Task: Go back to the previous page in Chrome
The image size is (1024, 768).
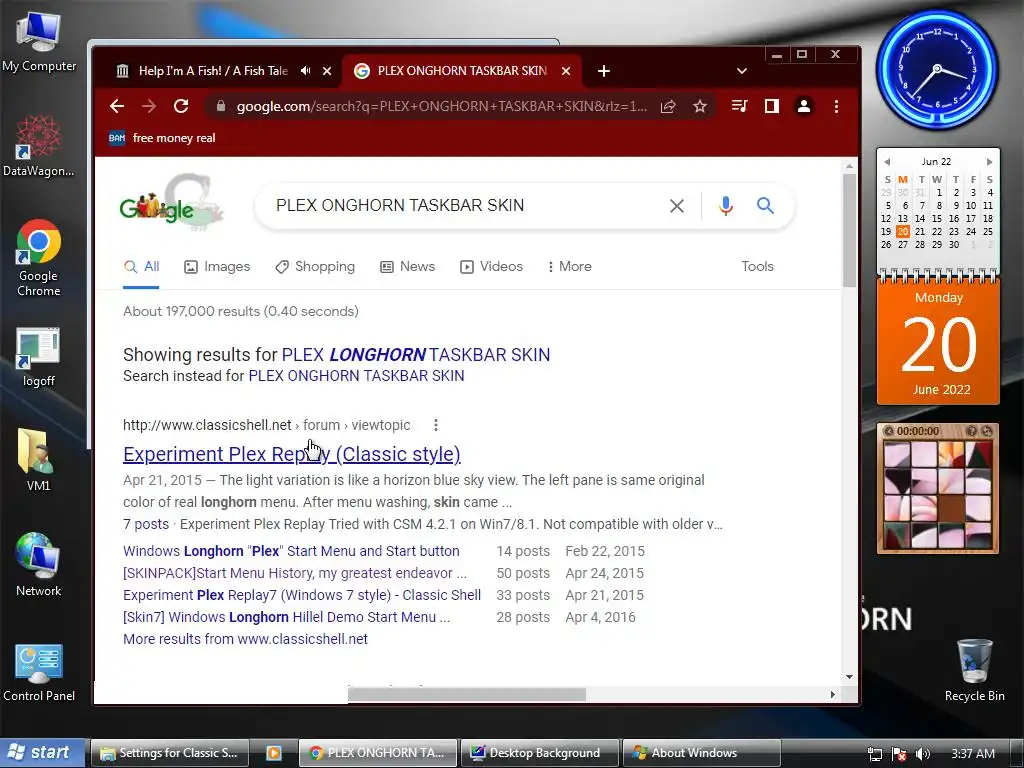Action: click(x=117, y=106)
